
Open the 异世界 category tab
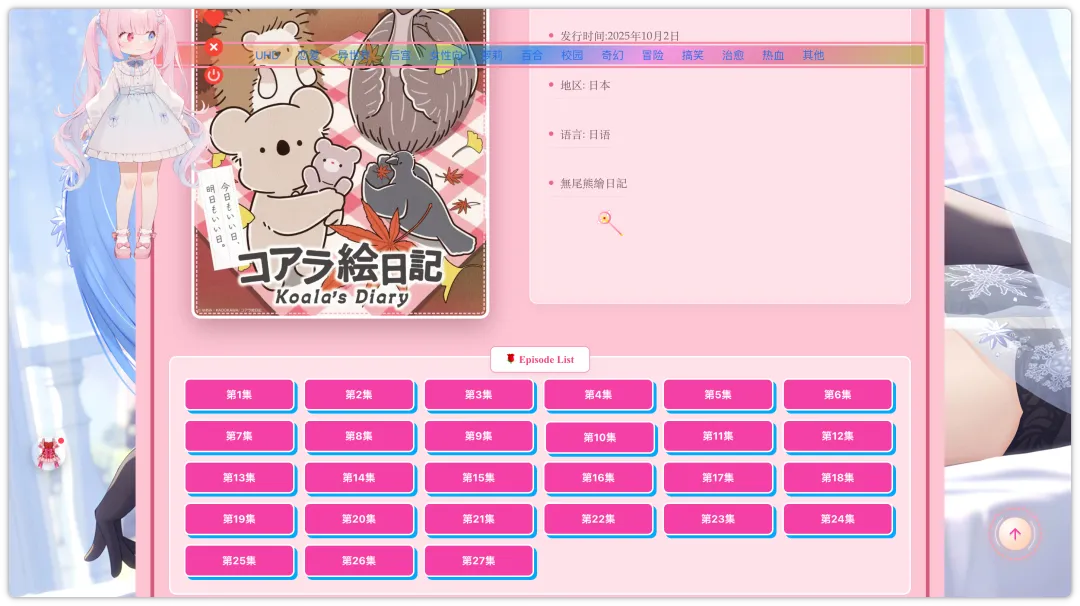[x=353, y=55]
